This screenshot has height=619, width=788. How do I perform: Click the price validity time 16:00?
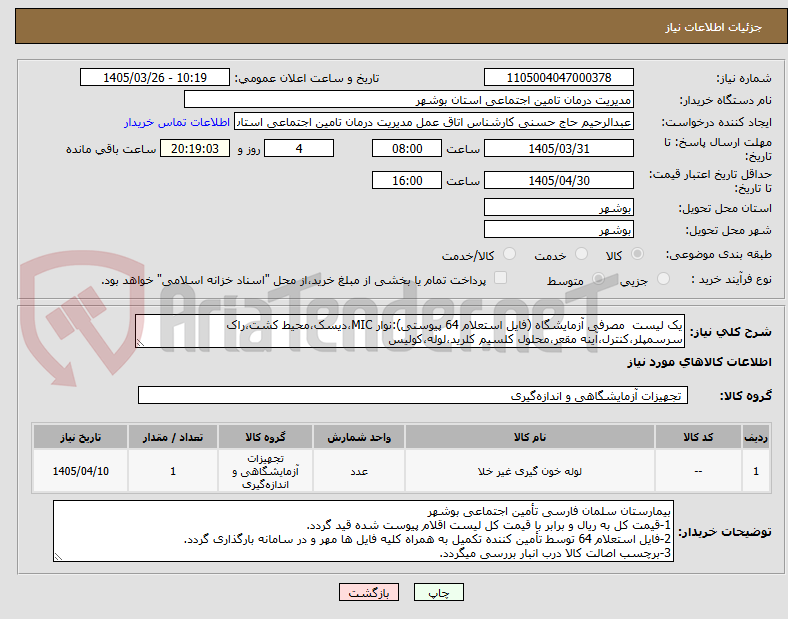coord(407,180)
